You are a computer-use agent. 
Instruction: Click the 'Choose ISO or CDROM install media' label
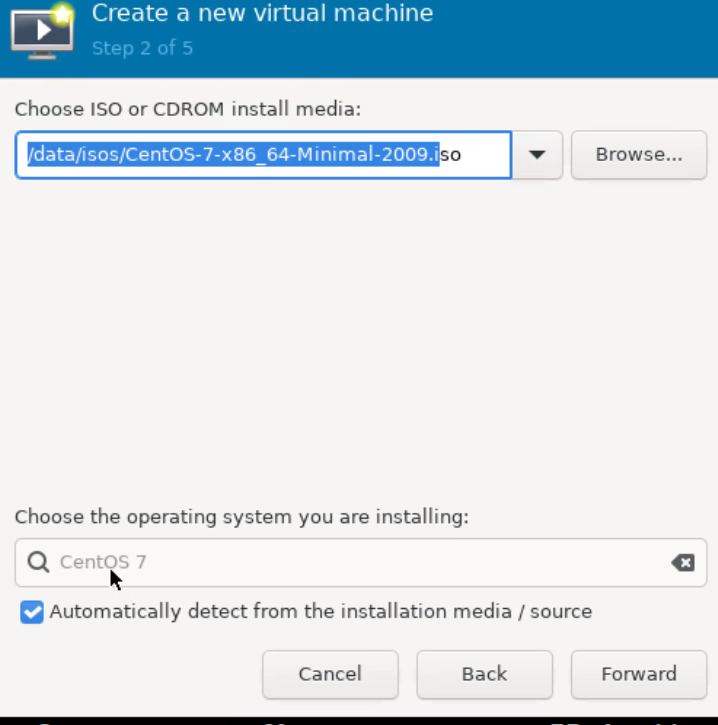tap(187, 108)
